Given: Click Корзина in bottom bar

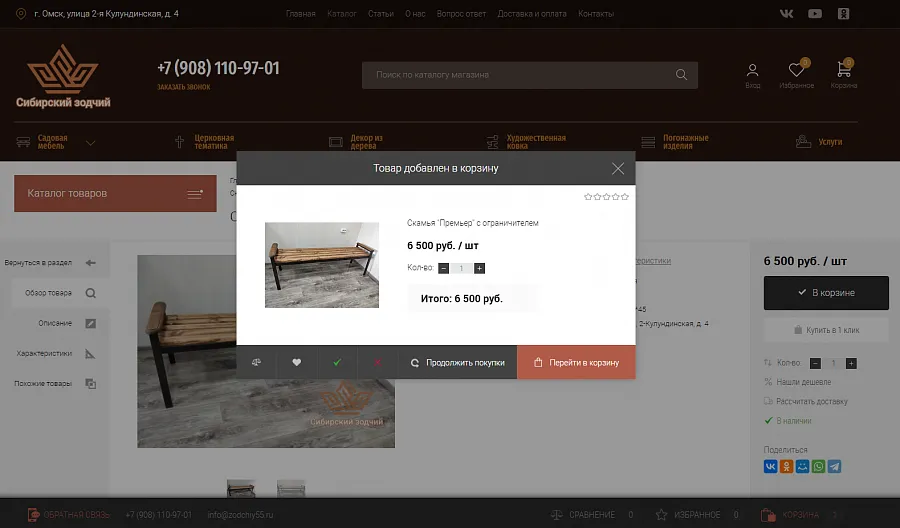Looking at the screenshot, I should (x=799, y=515).
